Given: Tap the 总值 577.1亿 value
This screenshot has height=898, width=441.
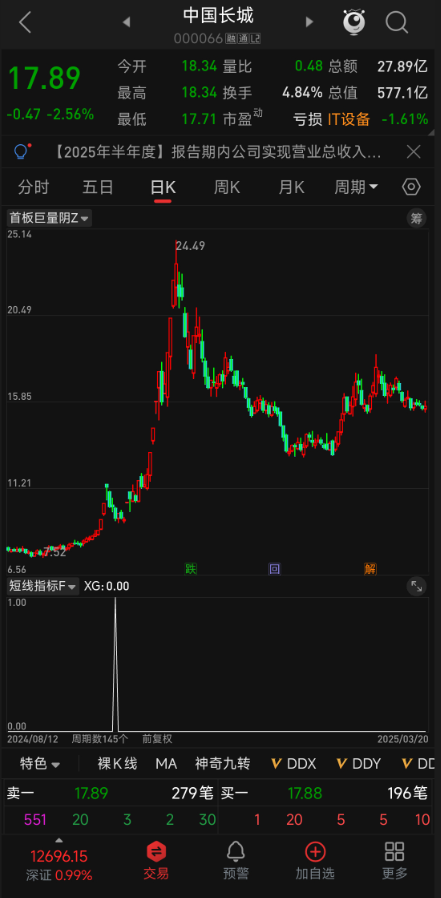Looking at the screenshot, I should pyautogui.click(x=403, y=93).
